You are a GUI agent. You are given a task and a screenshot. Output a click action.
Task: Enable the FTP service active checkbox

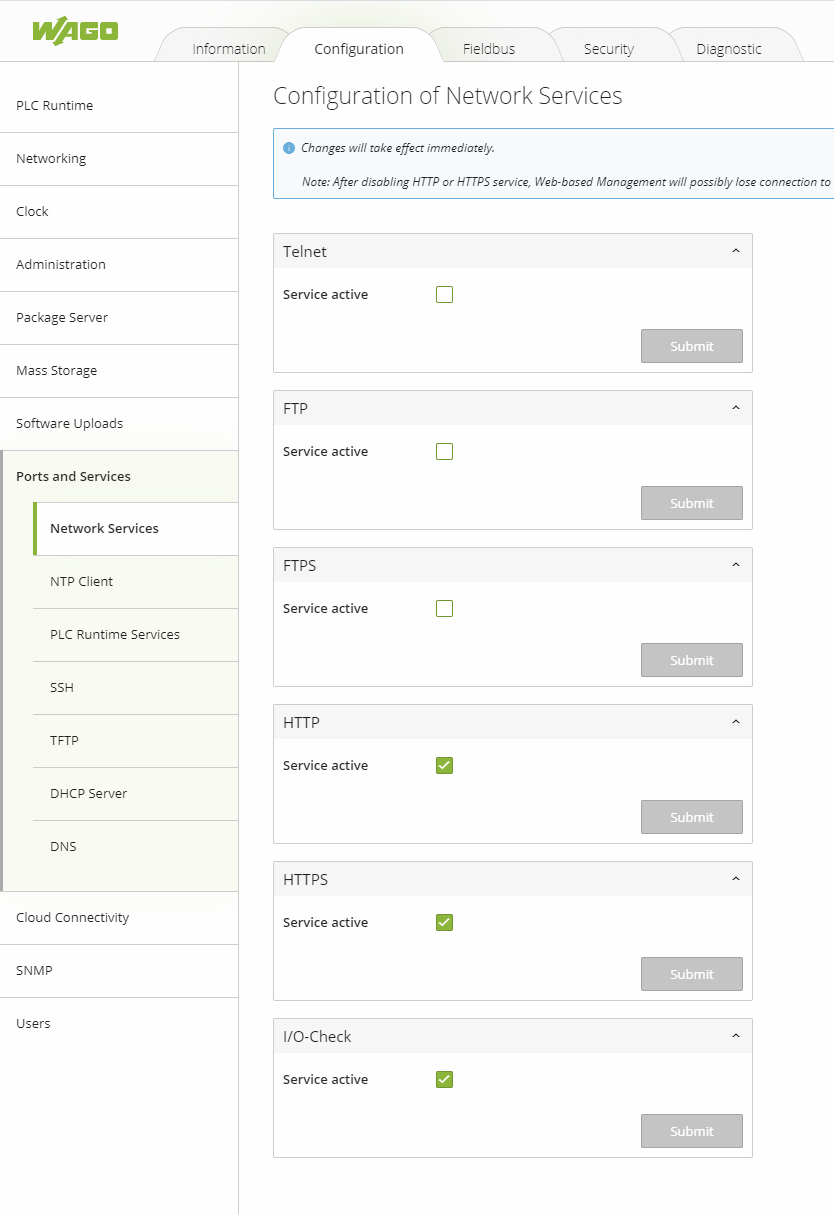coord(445,452)
